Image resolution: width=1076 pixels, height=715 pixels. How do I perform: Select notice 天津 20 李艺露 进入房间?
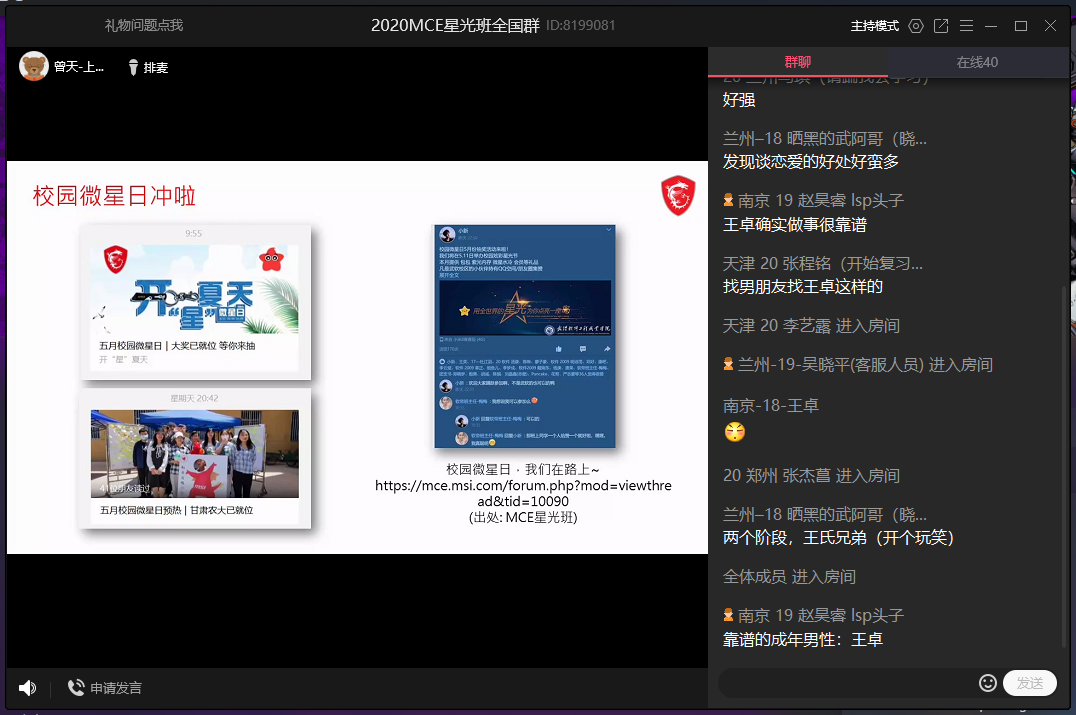pyautogui.click(x=810, y=325)
